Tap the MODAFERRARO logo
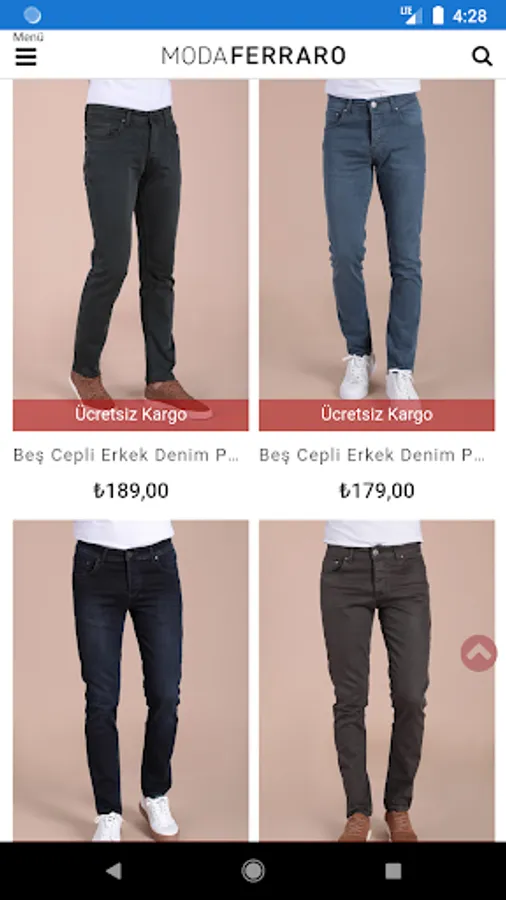Viewport: 506px width, 900px height. tap(254, 56)
